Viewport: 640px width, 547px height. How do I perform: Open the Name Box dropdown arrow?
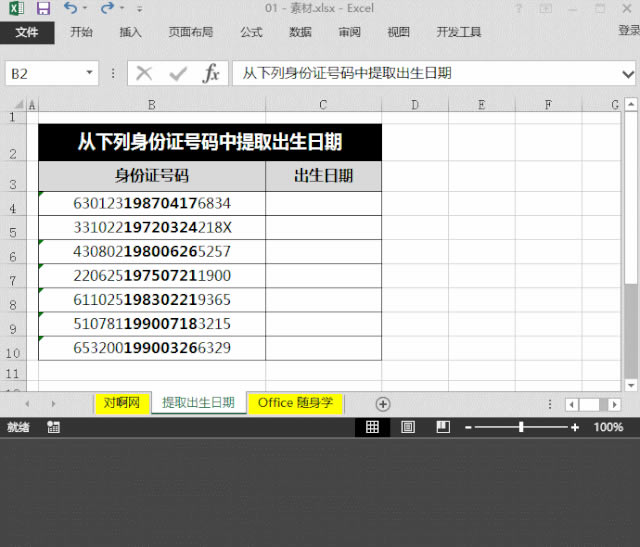[89, 73]
